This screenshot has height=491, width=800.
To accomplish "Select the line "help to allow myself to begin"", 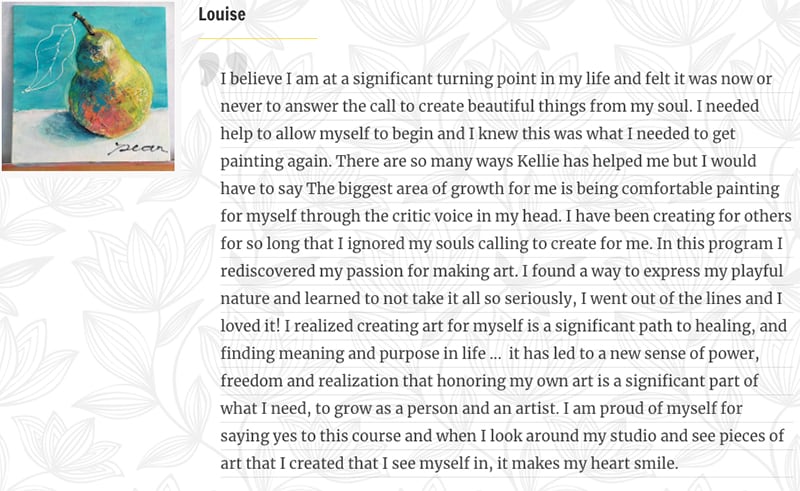I will pos(478,134).
